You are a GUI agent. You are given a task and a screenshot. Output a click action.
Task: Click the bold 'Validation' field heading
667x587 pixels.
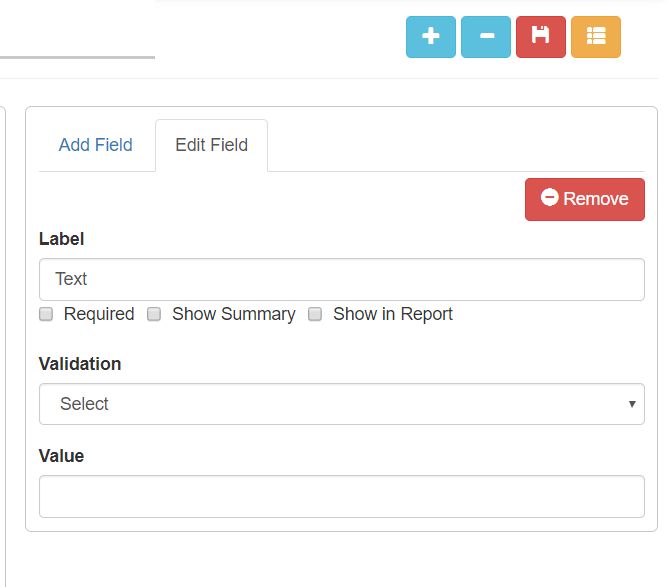click(x=80, y=364)
